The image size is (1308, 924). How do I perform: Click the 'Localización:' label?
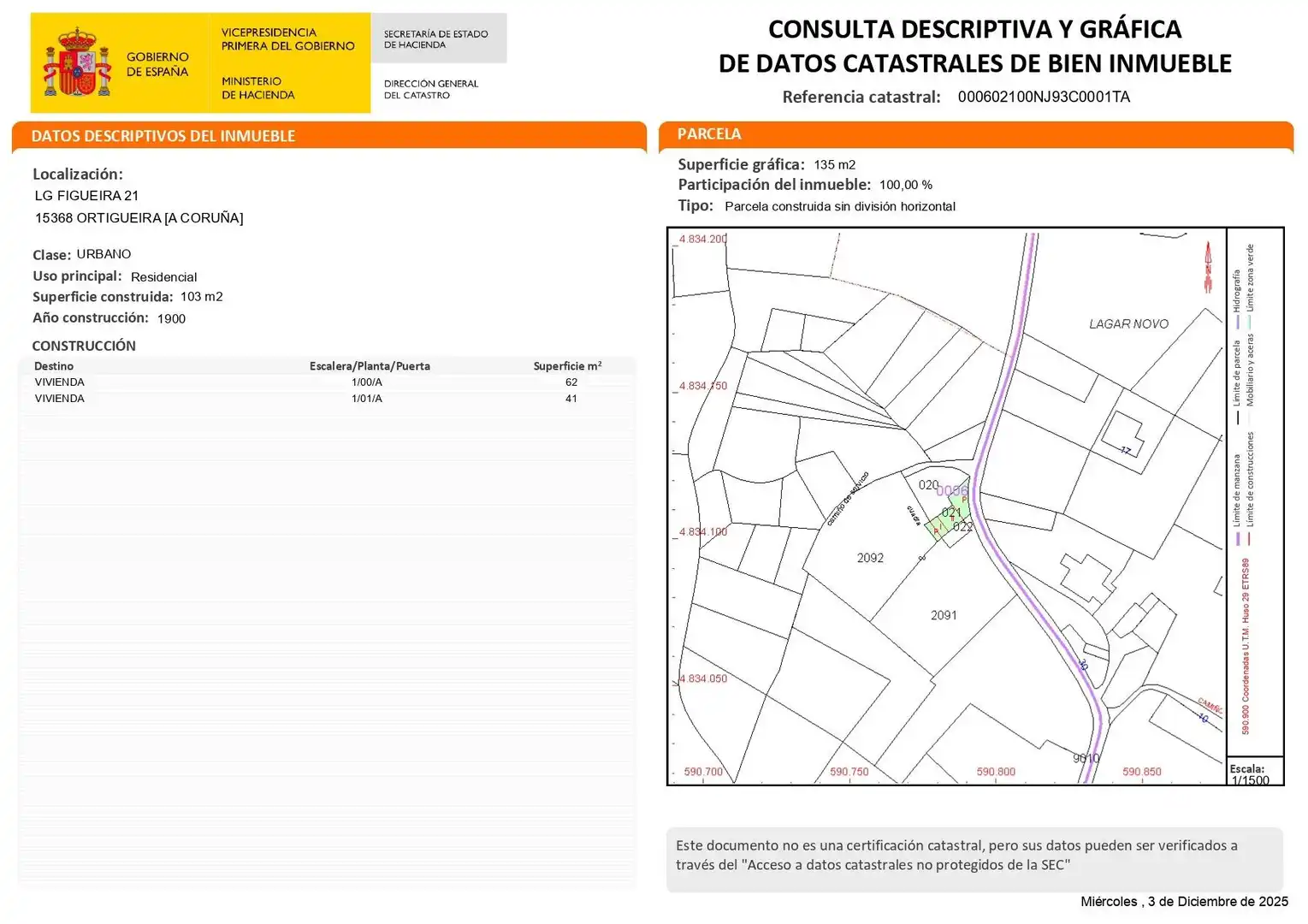78,175
